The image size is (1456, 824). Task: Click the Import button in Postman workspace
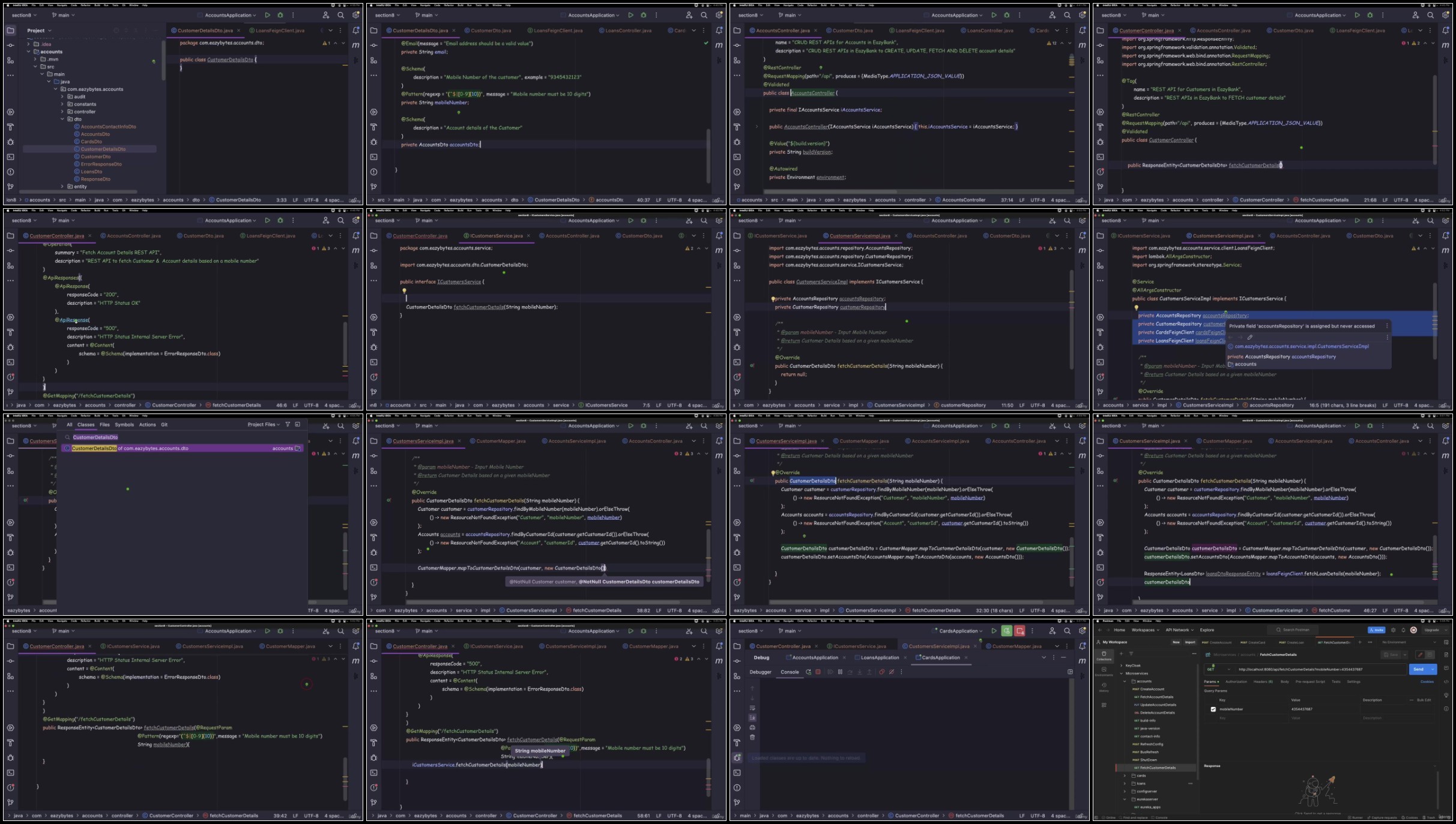point(1190,642)
